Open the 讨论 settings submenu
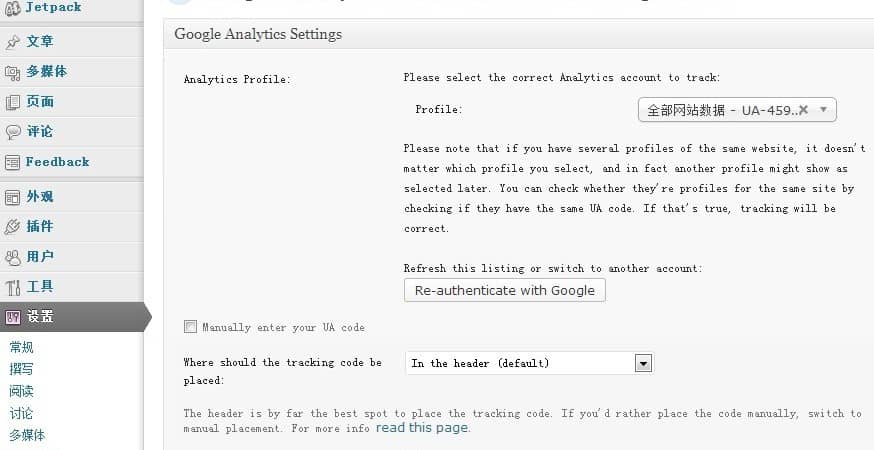Viewport: 874px width, 450px height. click(x=21, y=413)
